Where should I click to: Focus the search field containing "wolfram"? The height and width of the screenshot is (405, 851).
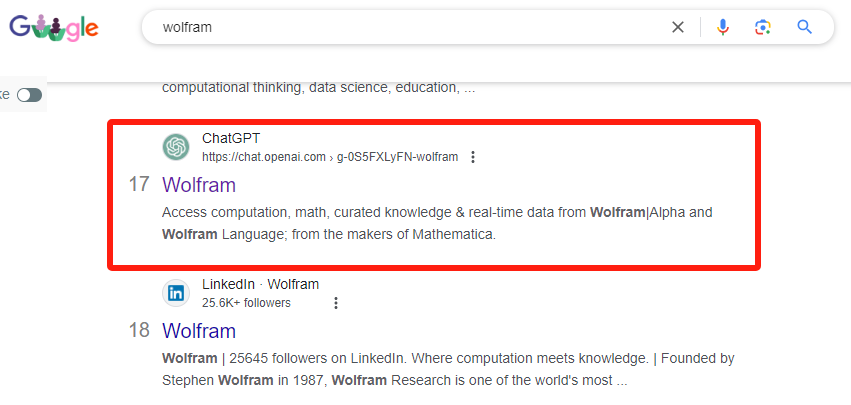[x=400, y=27]
